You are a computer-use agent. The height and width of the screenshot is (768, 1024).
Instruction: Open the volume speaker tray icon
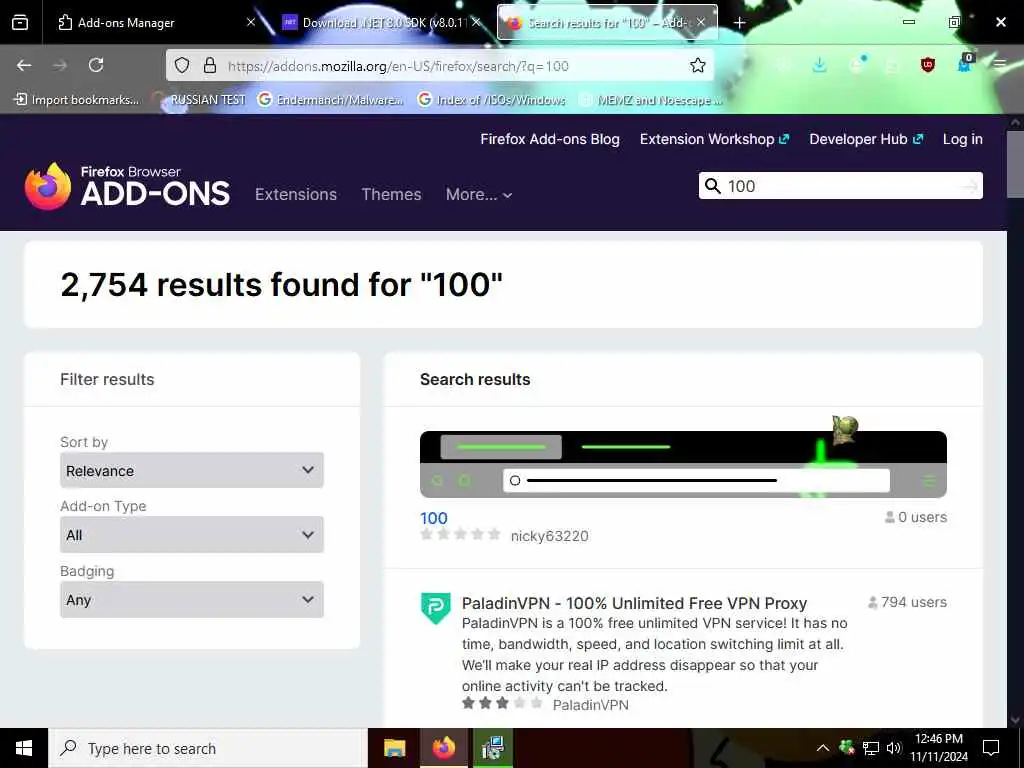(x=894, y=748)
